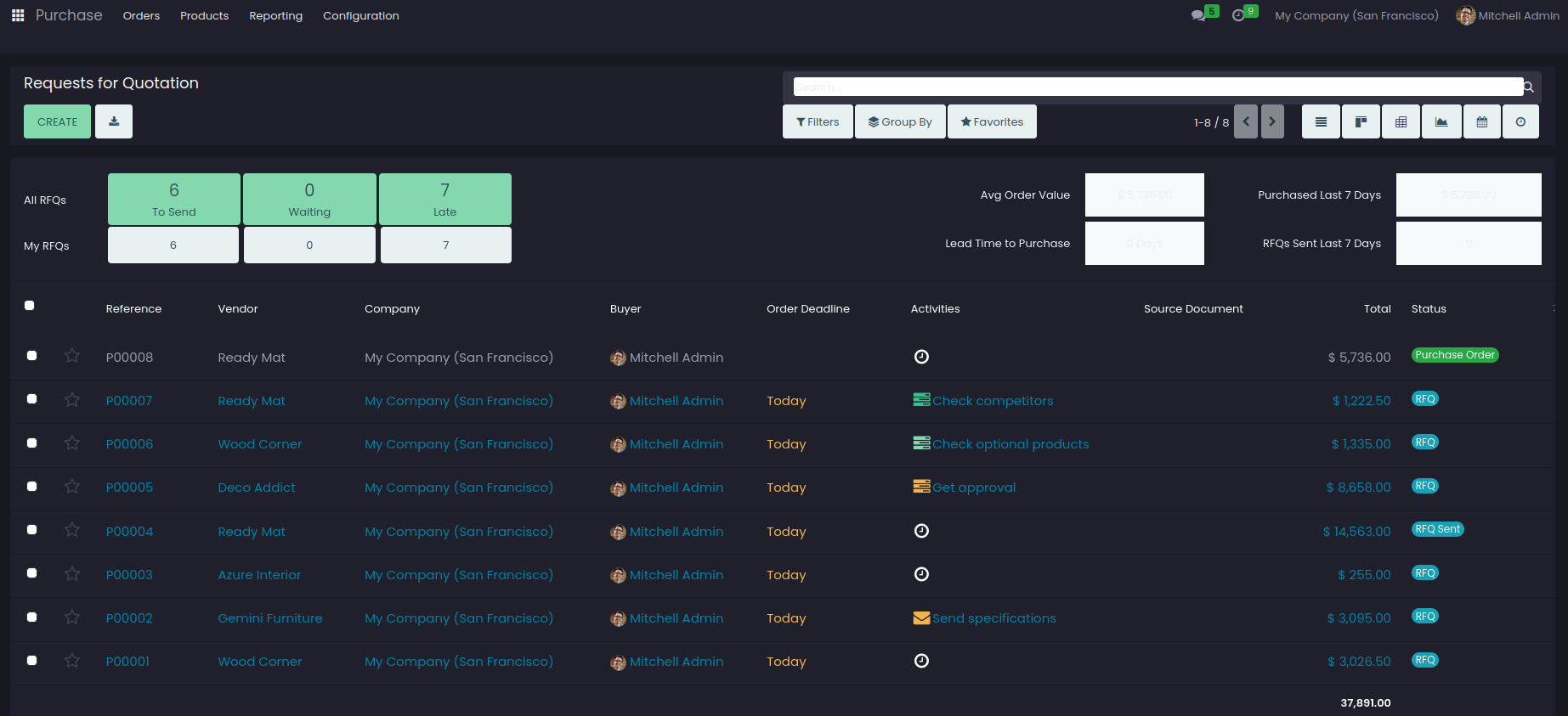The image size is (1568, 716).
Task: Star P00002 as a favorite
Action: tap(72, 617)
